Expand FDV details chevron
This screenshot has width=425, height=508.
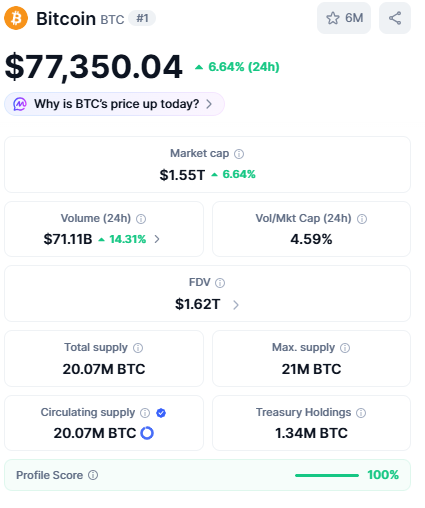pyautogui.click(x=236, y=304)
